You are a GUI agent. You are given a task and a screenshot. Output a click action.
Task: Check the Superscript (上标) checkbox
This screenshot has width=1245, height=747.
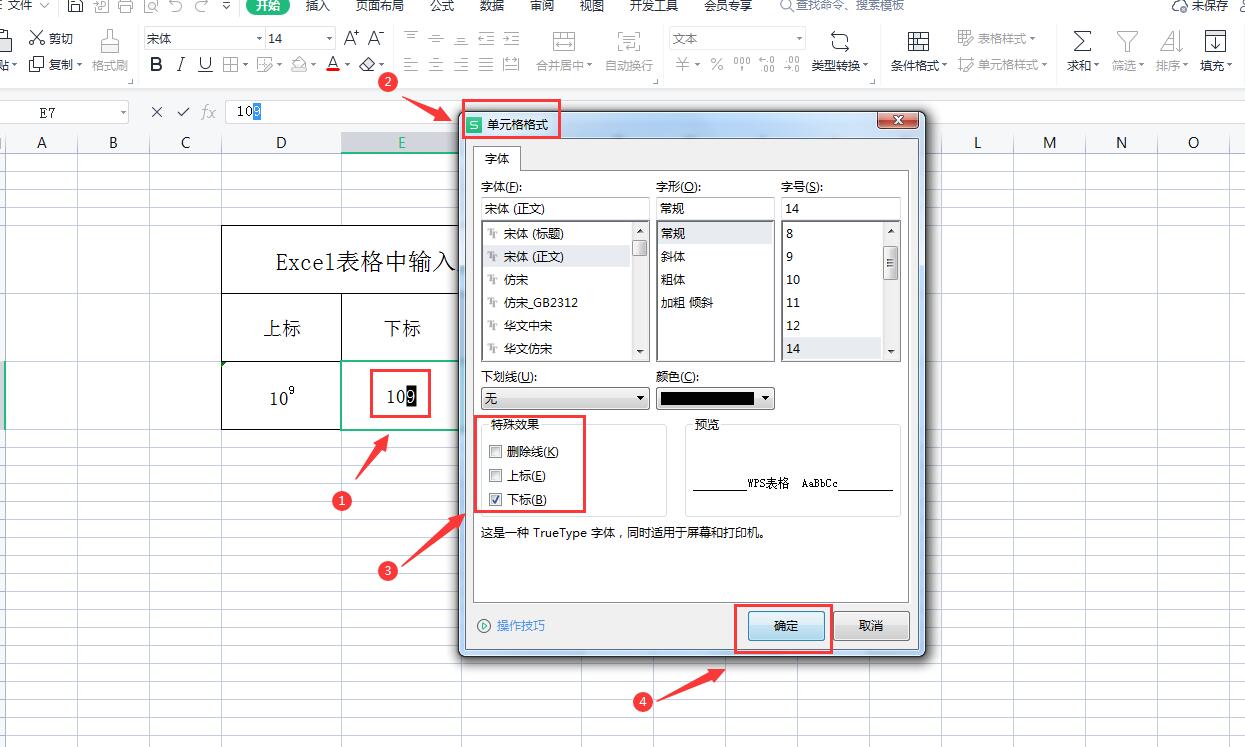(x=495, y=476)
